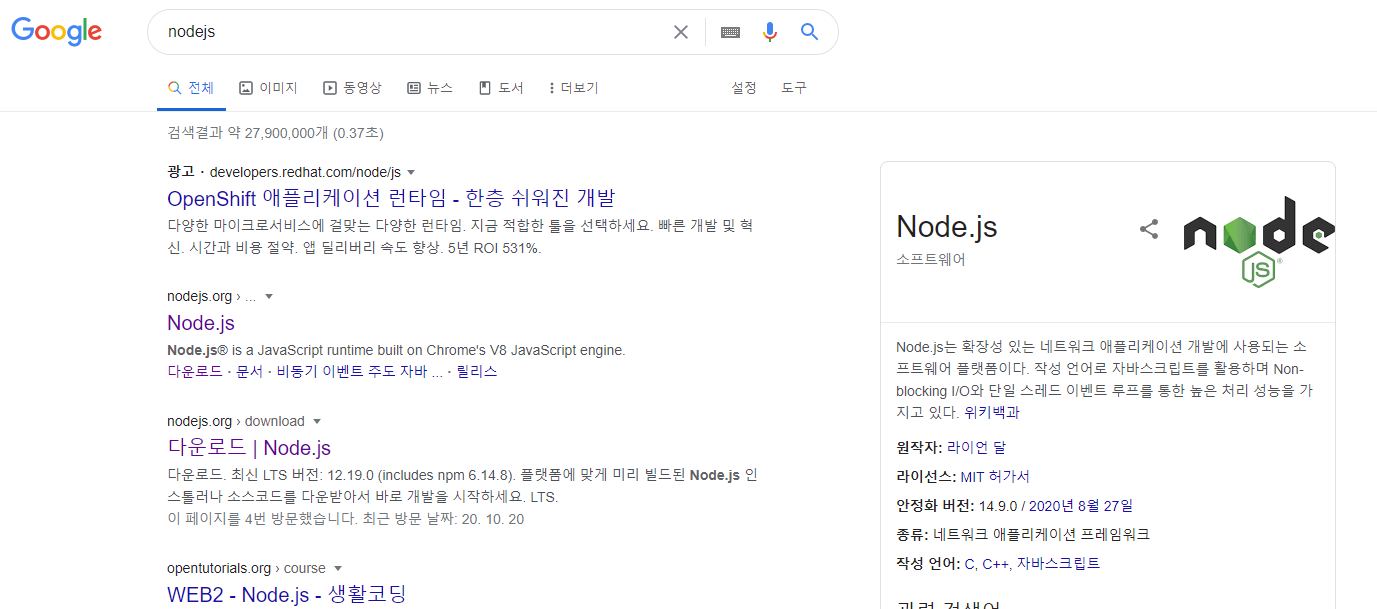Screen dimensions: 1377x609
Task: Open the OpenShift 애플리케이션 런타임 ad link
Action: (x=391, y=198)
